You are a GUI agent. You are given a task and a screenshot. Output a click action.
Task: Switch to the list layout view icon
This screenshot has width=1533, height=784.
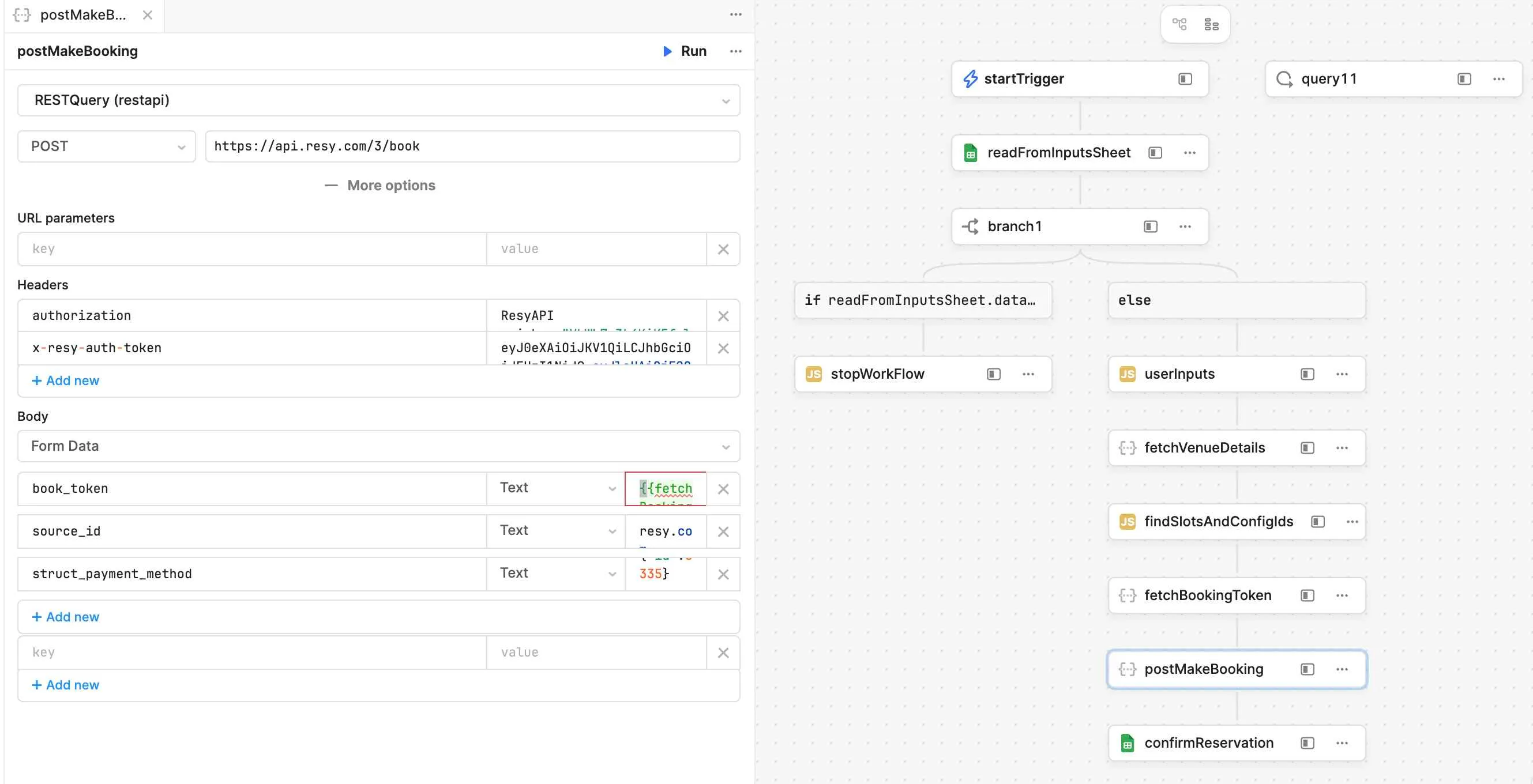tap(1211, 24)
